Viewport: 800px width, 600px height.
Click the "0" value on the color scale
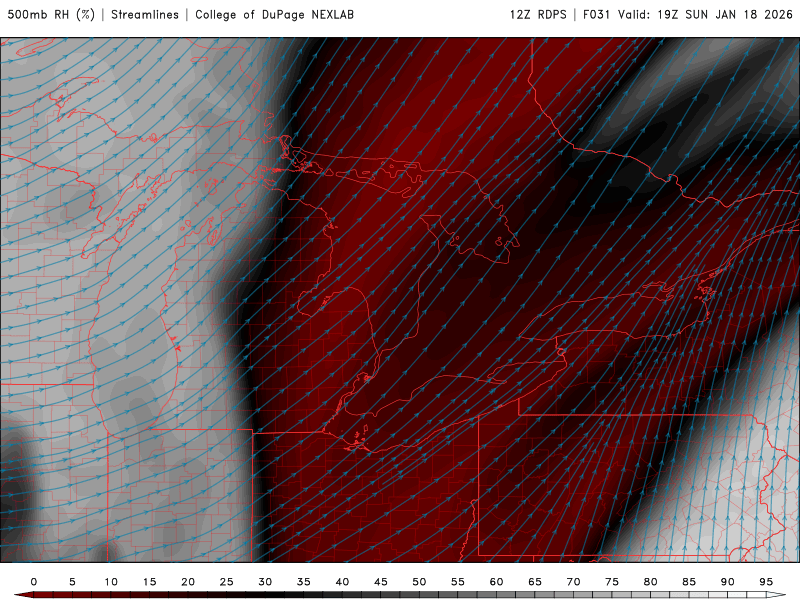pyautogui.click(x=34, y=582)
